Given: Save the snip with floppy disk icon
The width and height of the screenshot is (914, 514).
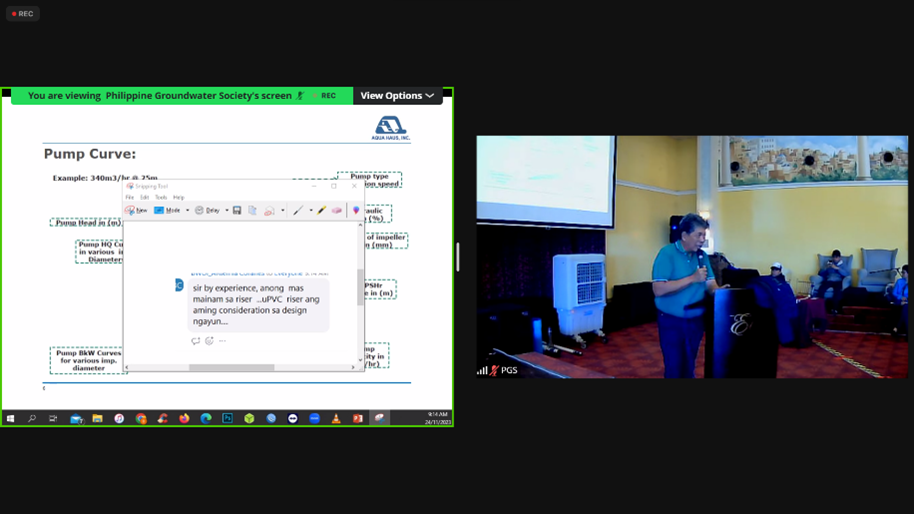Looking at the screenshot, I should click(x=237, y=211).
